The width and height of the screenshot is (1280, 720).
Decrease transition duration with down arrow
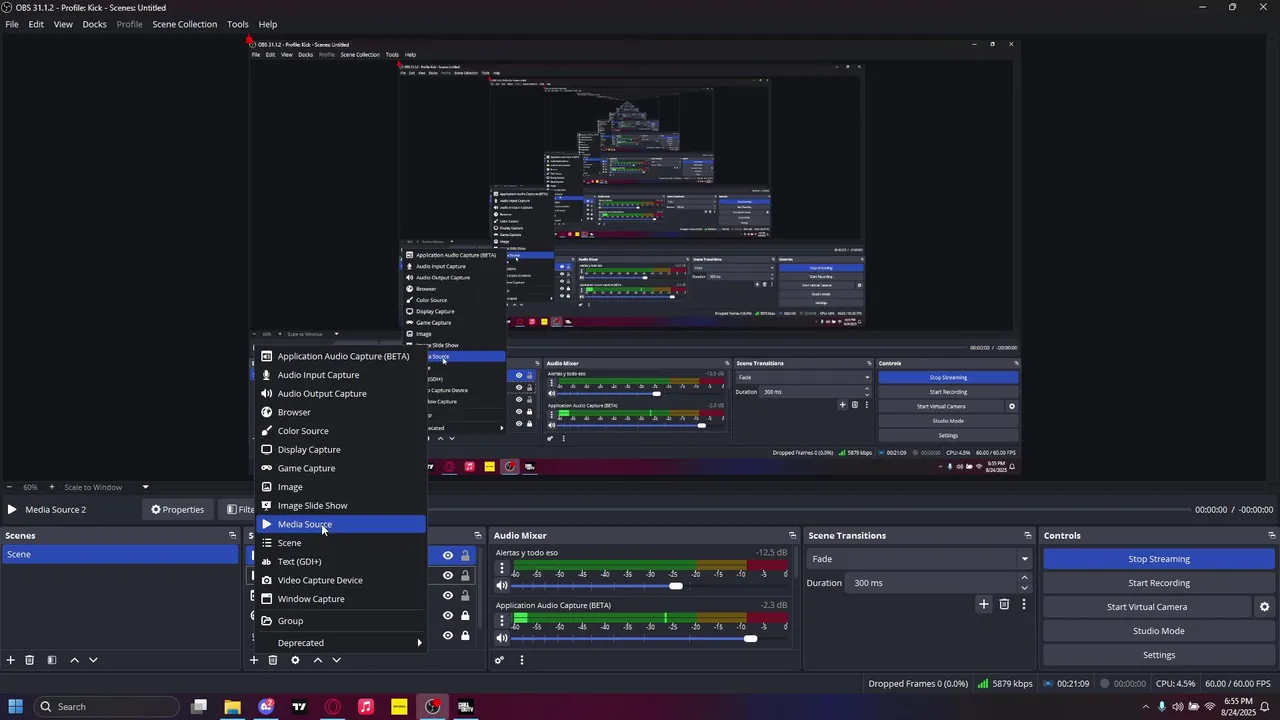click(1024, 588)
